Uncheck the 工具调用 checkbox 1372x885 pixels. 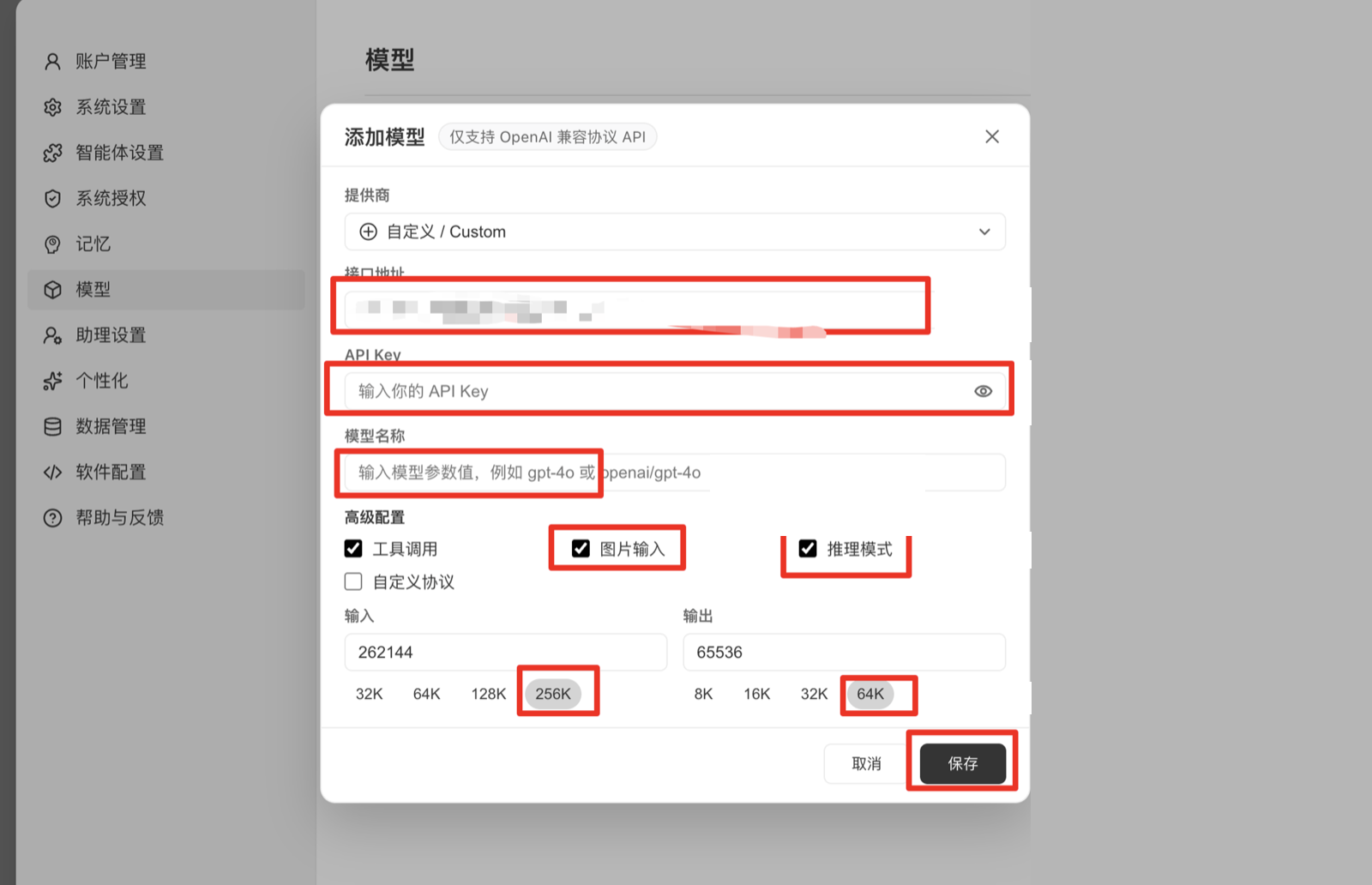(x=353, y=549)
